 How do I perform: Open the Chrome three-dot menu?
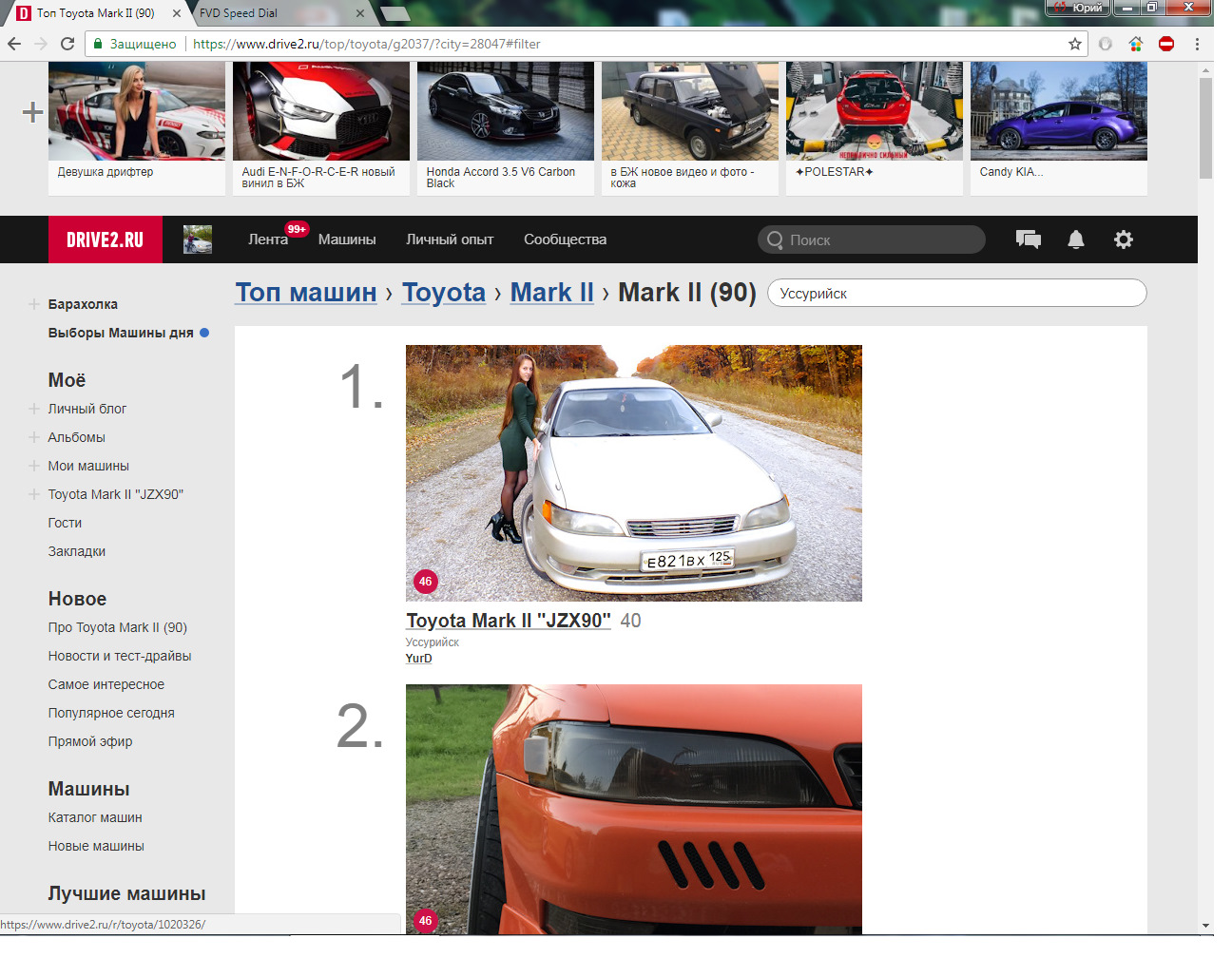1197,44
